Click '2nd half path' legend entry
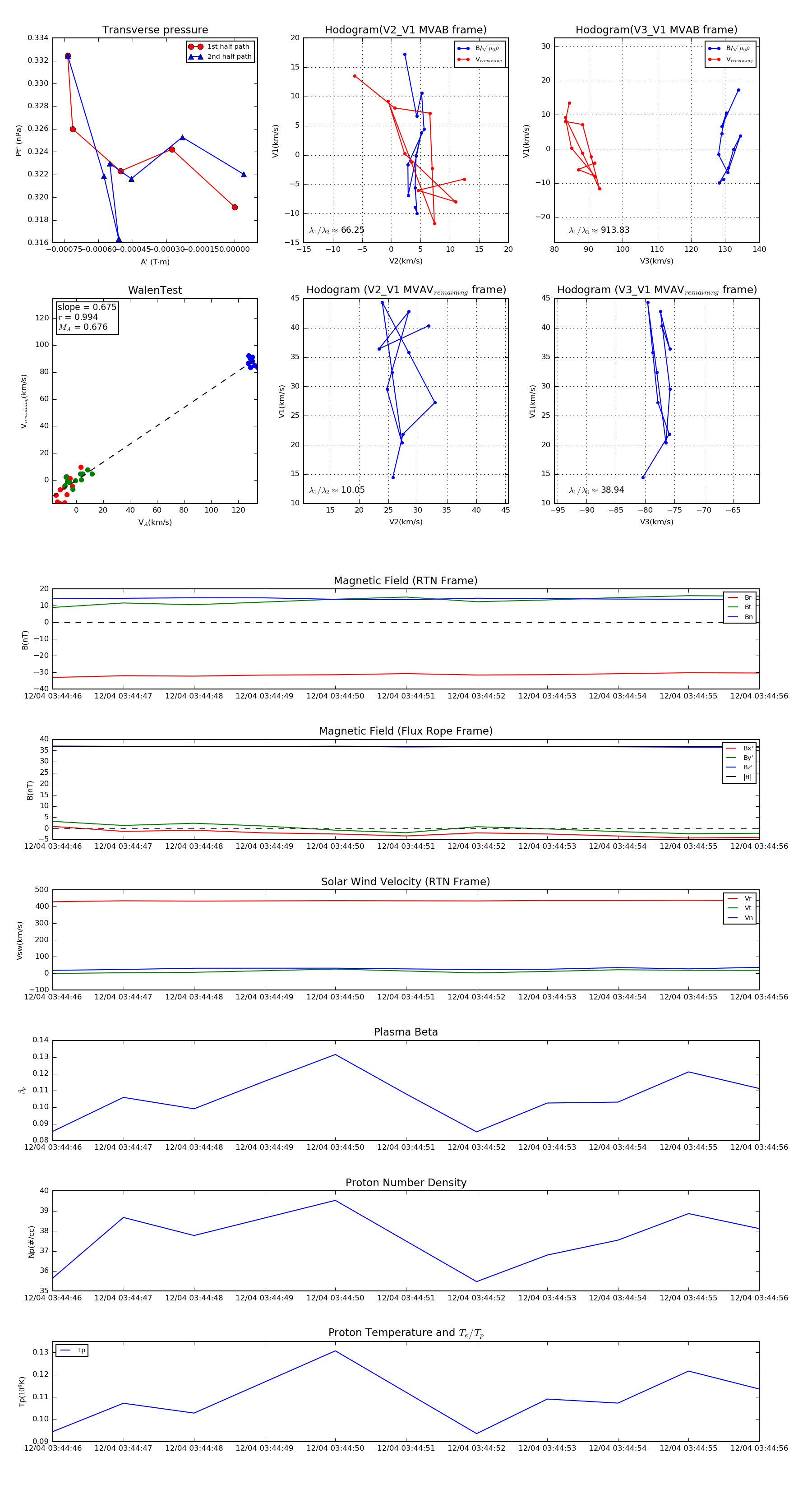 (x=220, y=57)
